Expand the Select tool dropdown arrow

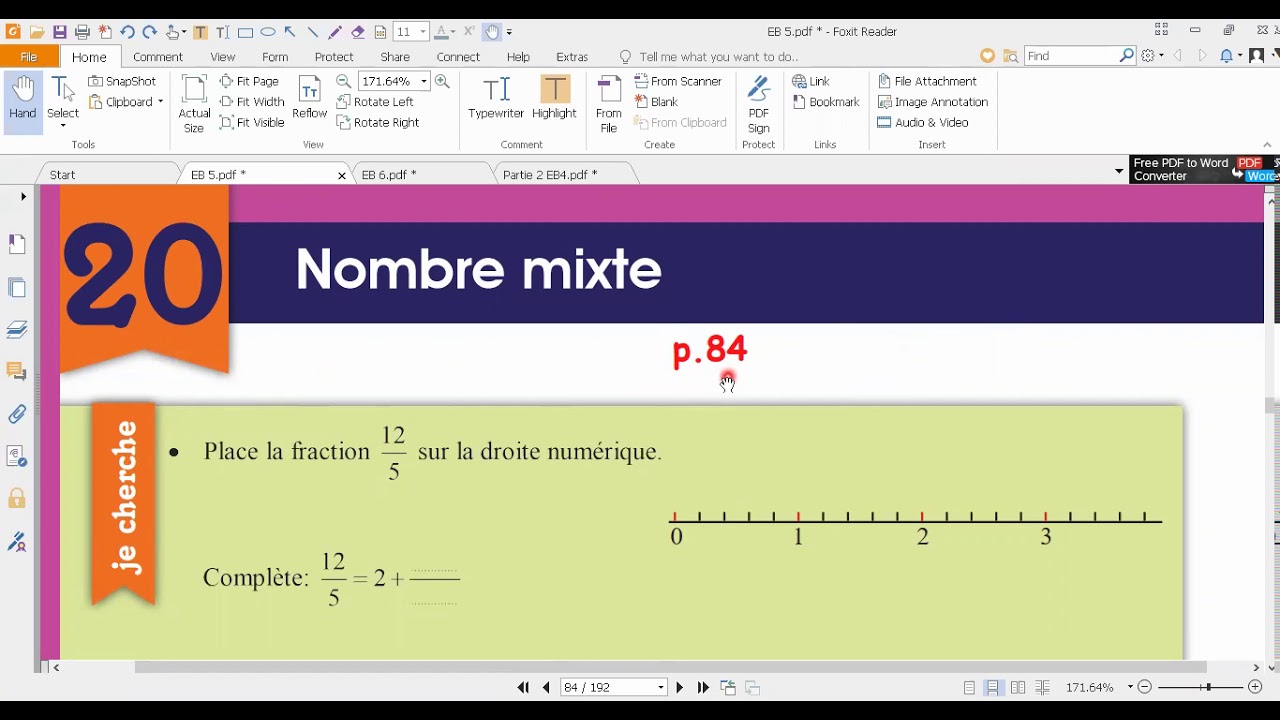pos(63,126)
